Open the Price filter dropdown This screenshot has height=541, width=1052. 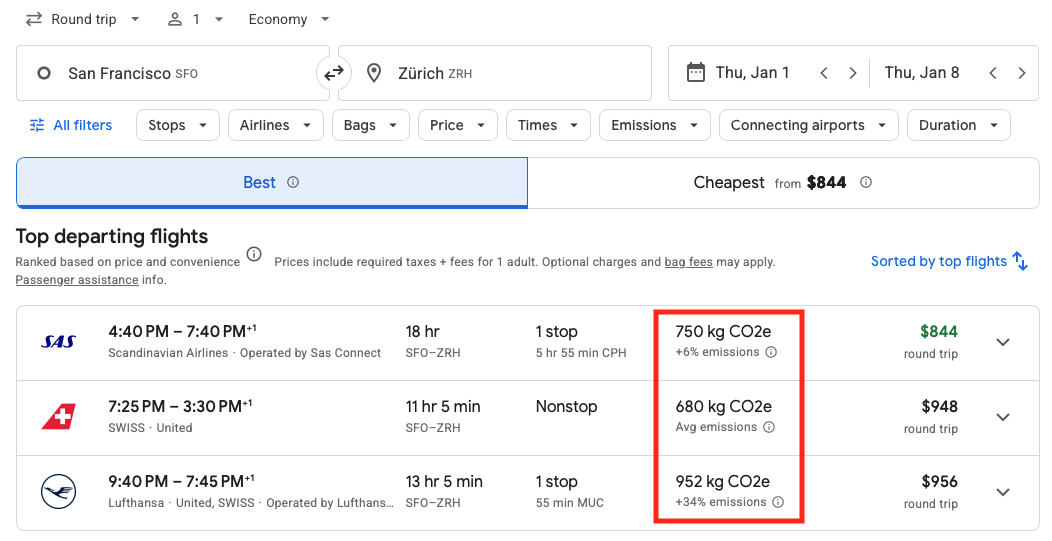458,126
